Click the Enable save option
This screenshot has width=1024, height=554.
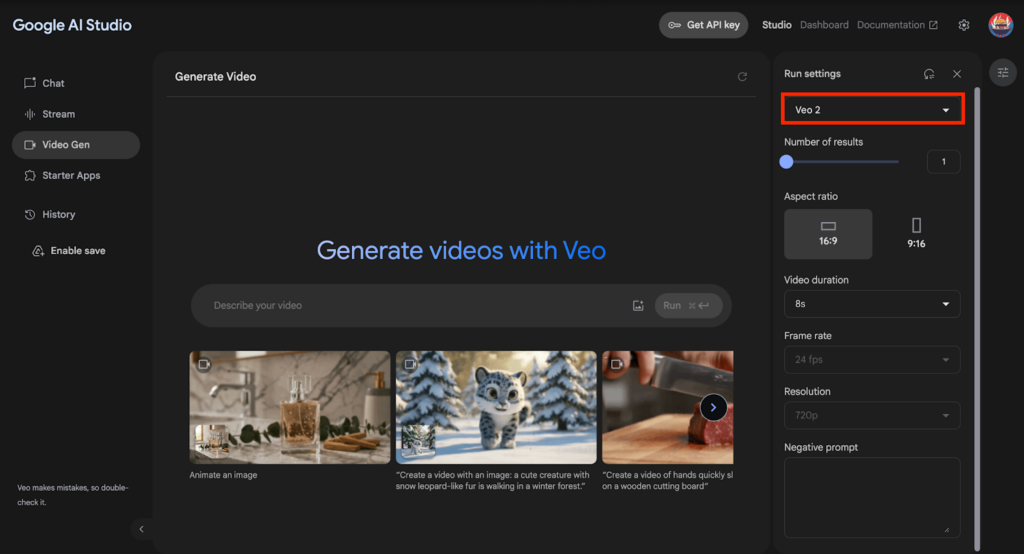(69, 251)
